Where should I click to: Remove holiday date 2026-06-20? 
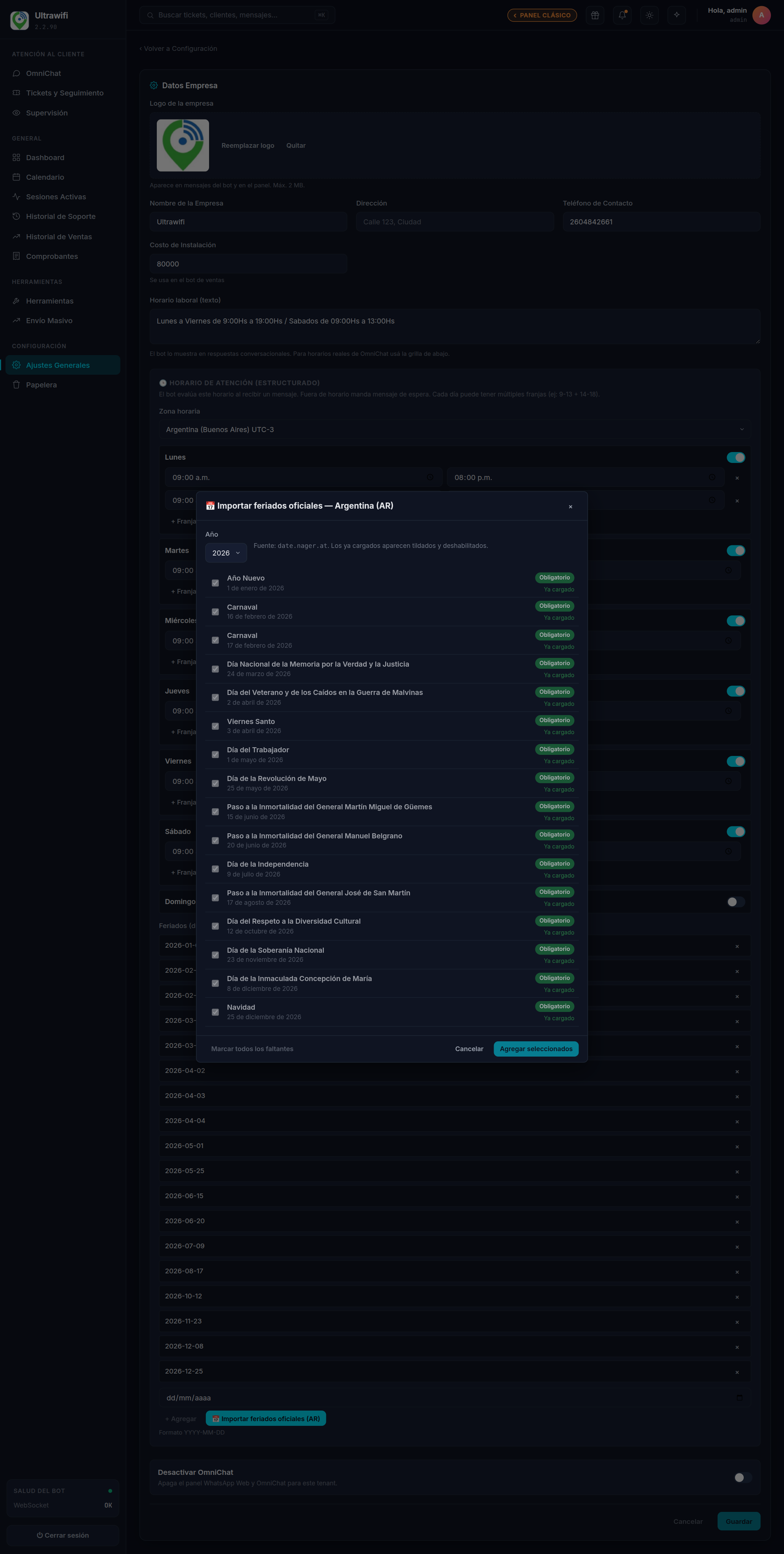pyautogui.click(x=737, y=1222)
